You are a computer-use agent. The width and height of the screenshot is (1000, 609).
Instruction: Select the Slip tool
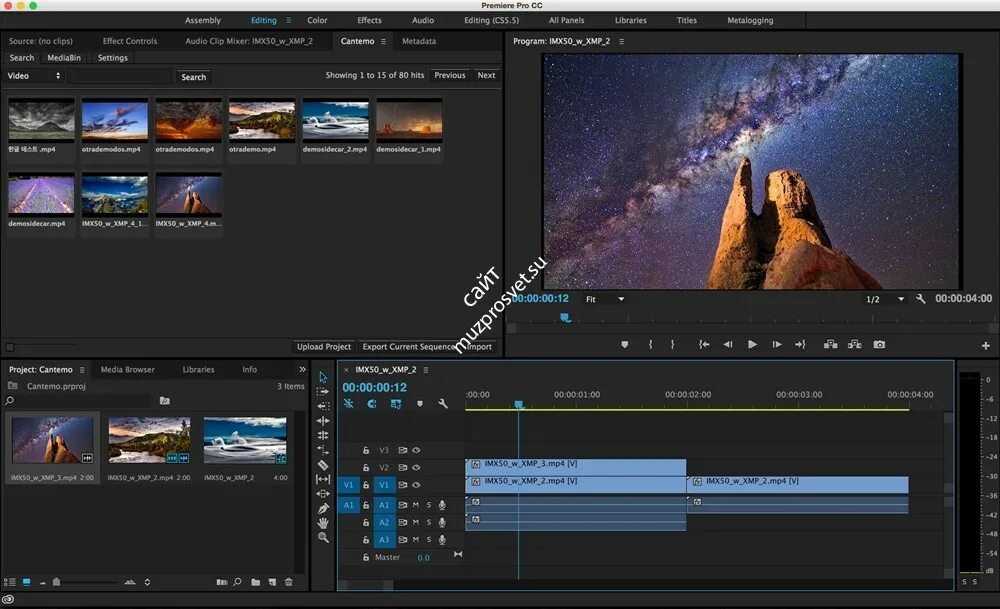point(323,479)
